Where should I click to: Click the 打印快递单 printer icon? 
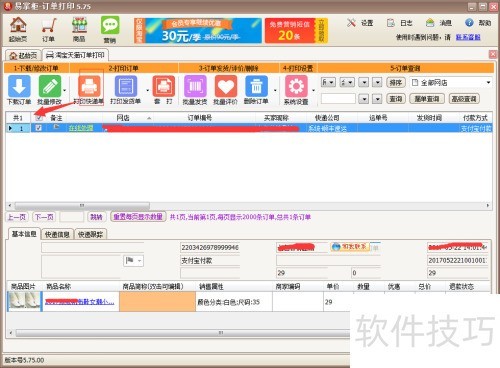coord(89,86)
